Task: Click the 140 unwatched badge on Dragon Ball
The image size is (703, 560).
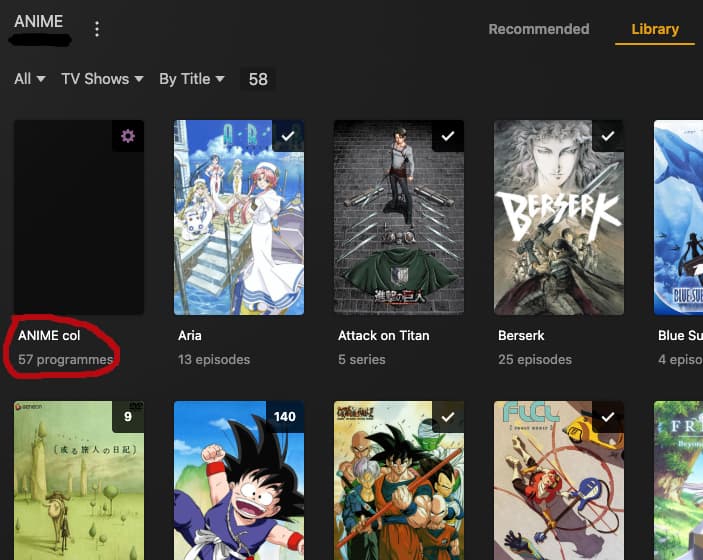Action: coord(285,417)
